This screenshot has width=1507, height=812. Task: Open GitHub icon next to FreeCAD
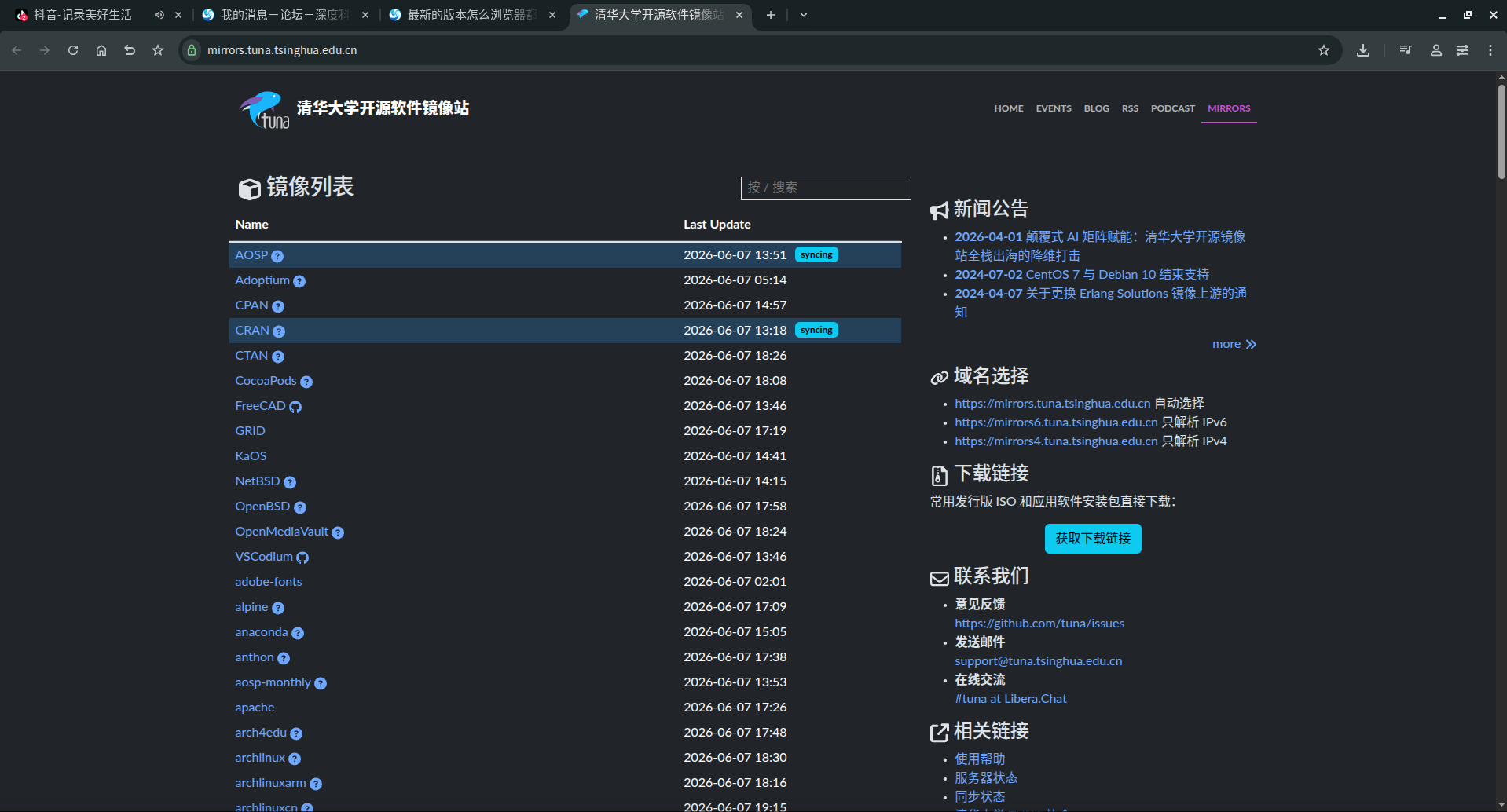pos(295,407)
